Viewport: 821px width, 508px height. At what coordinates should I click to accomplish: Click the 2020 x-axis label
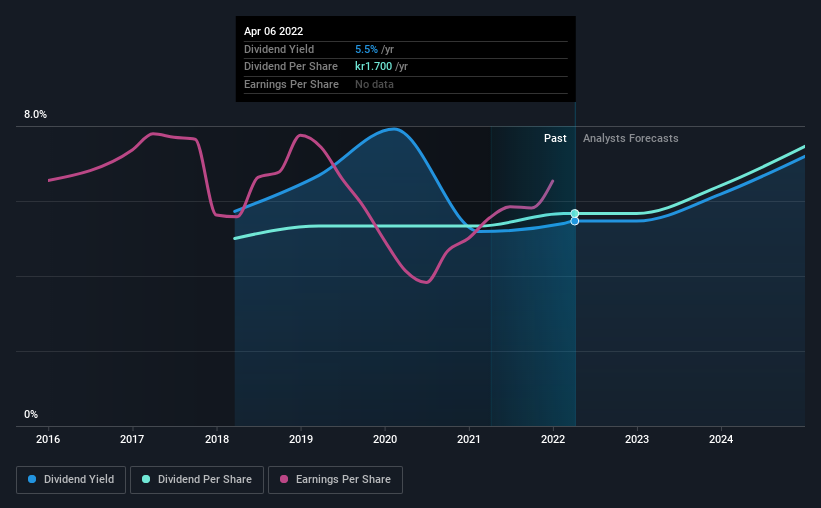point(385,439)
